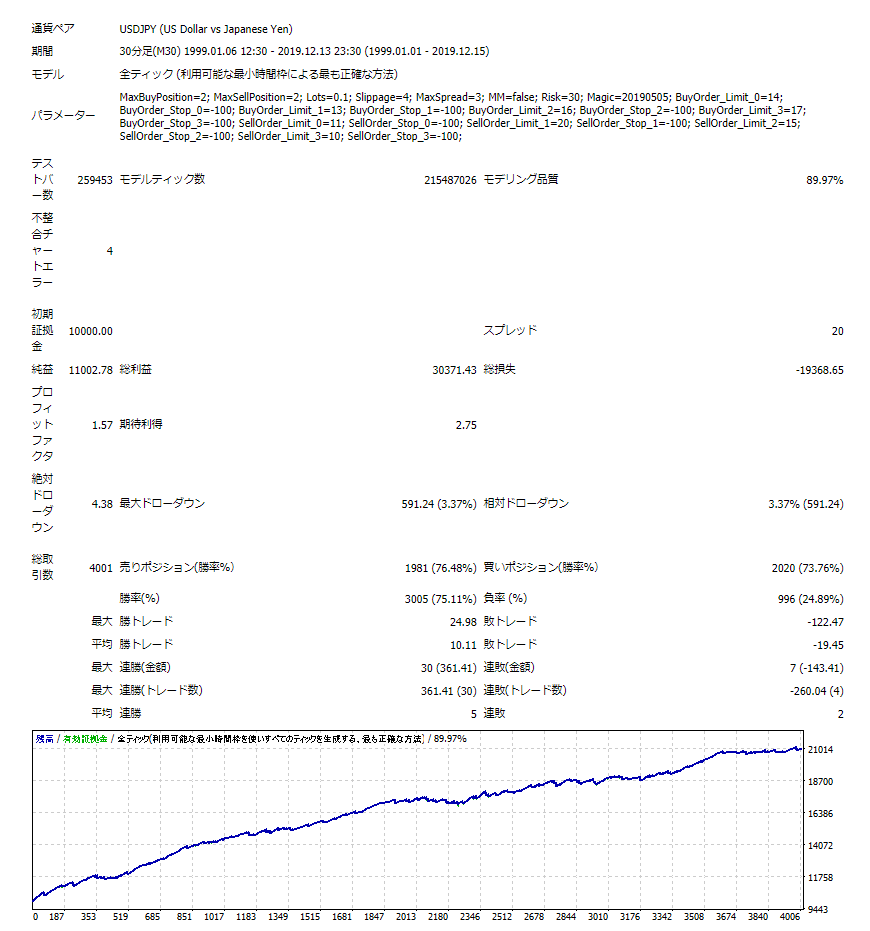The width and height of the screenshot is (870, 931).
Task: Click the label スプレッド
Action: 510,330
